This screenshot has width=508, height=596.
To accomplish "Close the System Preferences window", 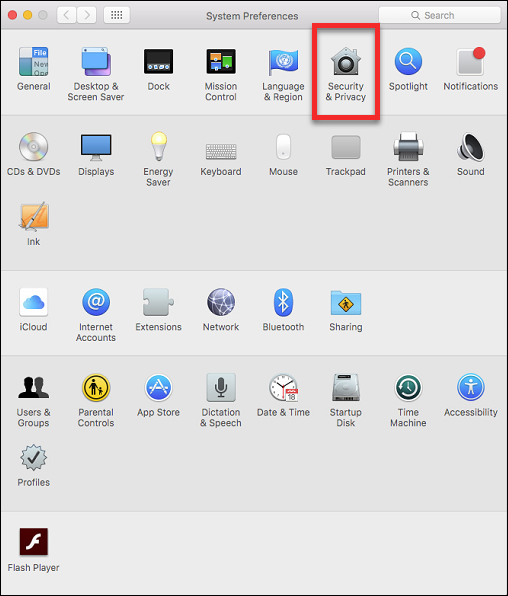I will (12, 15).
